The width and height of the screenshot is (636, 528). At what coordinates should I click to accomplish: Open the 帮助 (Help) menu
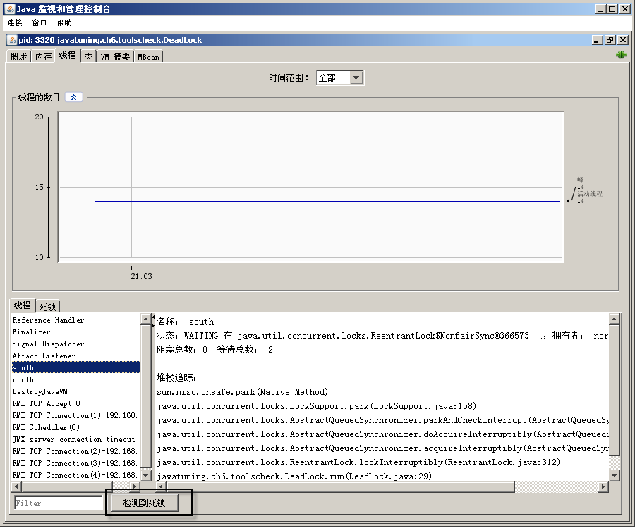click(64, 22)
